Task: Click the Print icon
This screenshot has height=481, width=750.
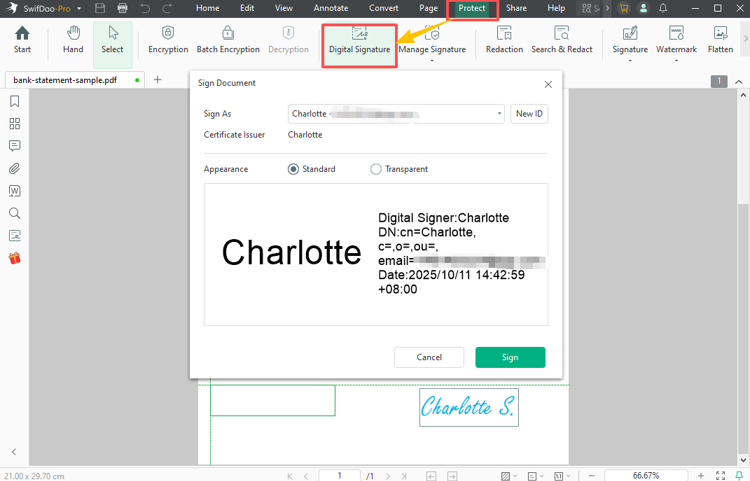Action: (x=122, y=8)
